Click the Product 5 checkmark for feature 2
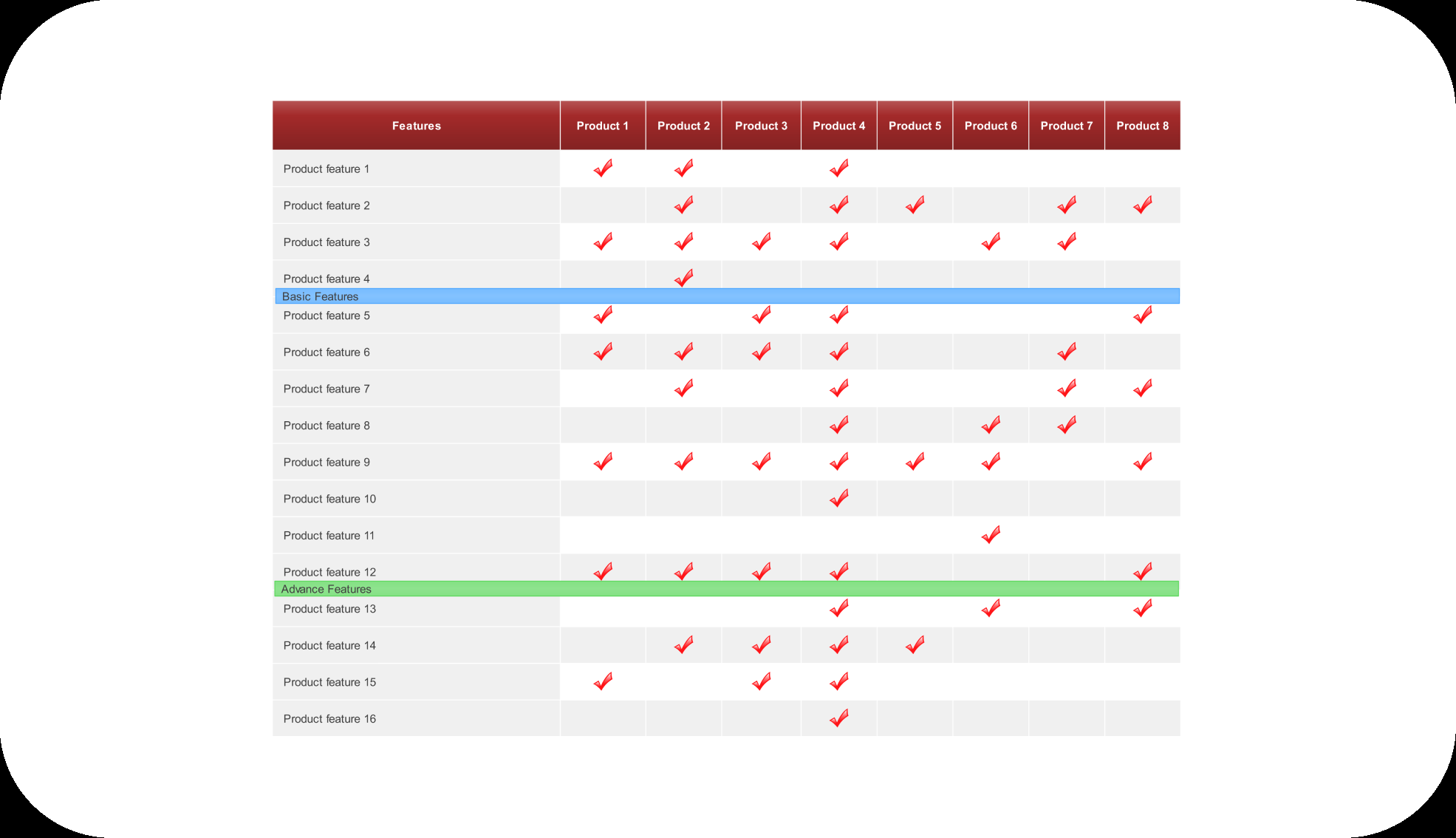The height and width of the screenshot is (838, 1456). [915, 205]
